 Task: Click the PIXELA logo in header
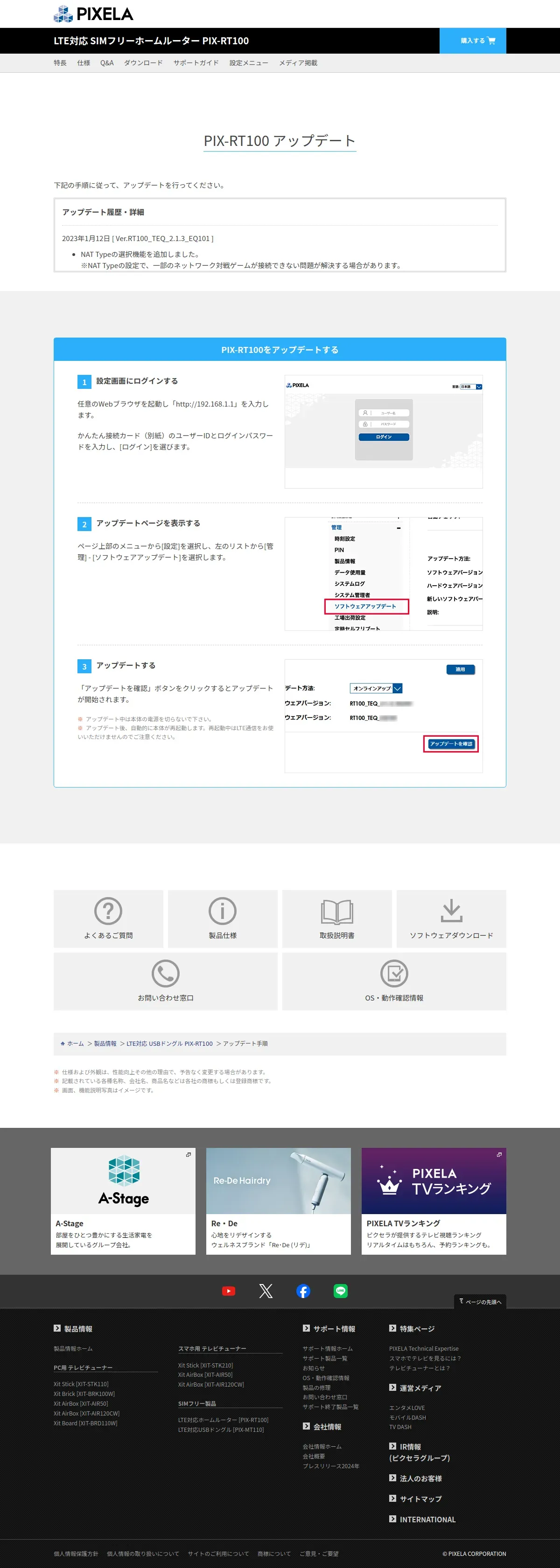93,14
